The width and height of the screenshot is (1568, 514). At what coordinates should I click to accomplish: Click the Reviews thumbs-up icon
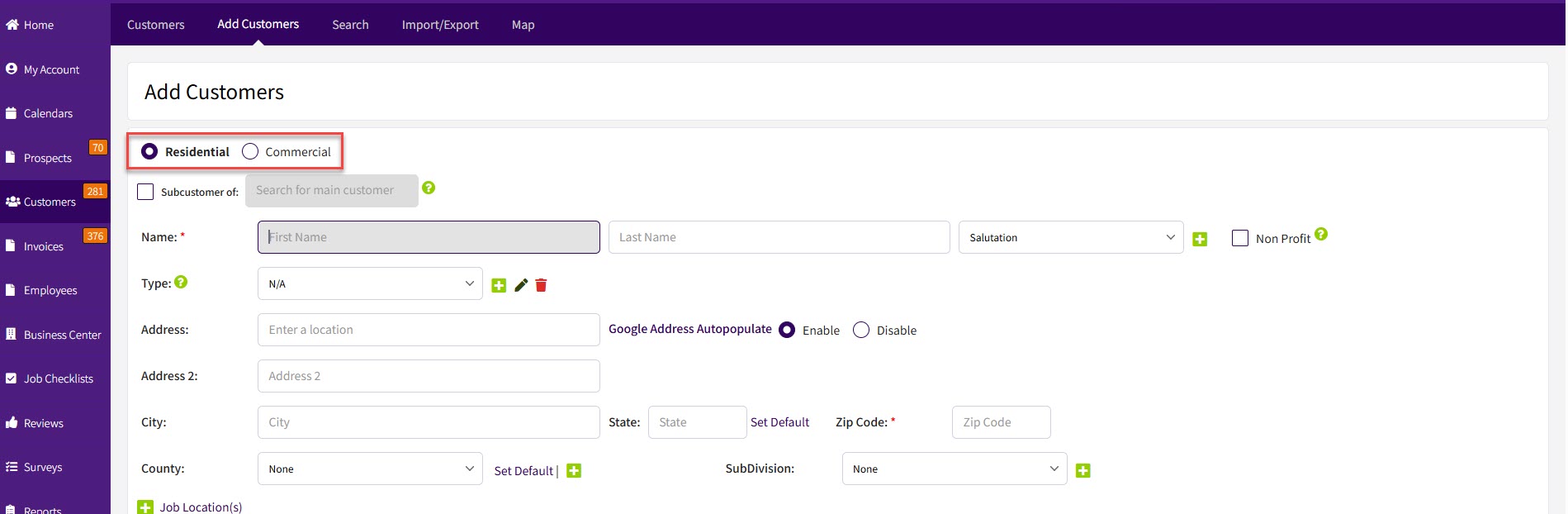12,422
